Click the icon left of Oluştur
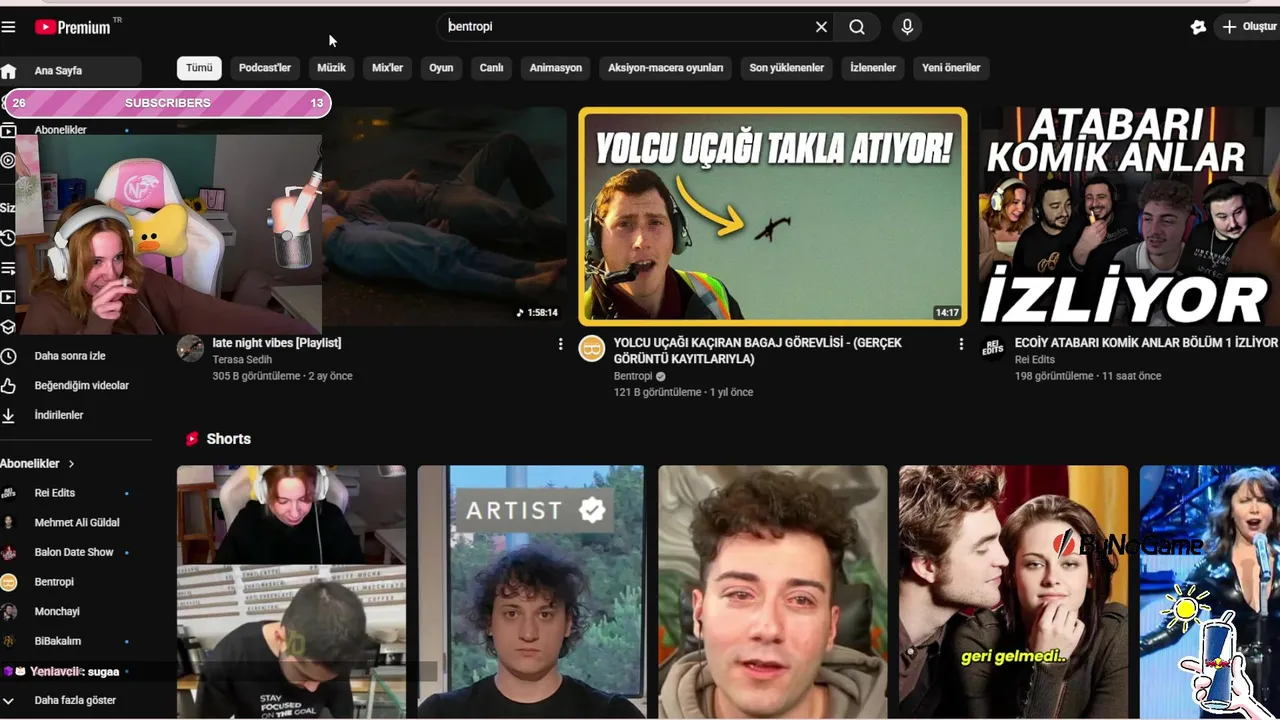The image size is (1280, 720). [x=1198, y=27]
